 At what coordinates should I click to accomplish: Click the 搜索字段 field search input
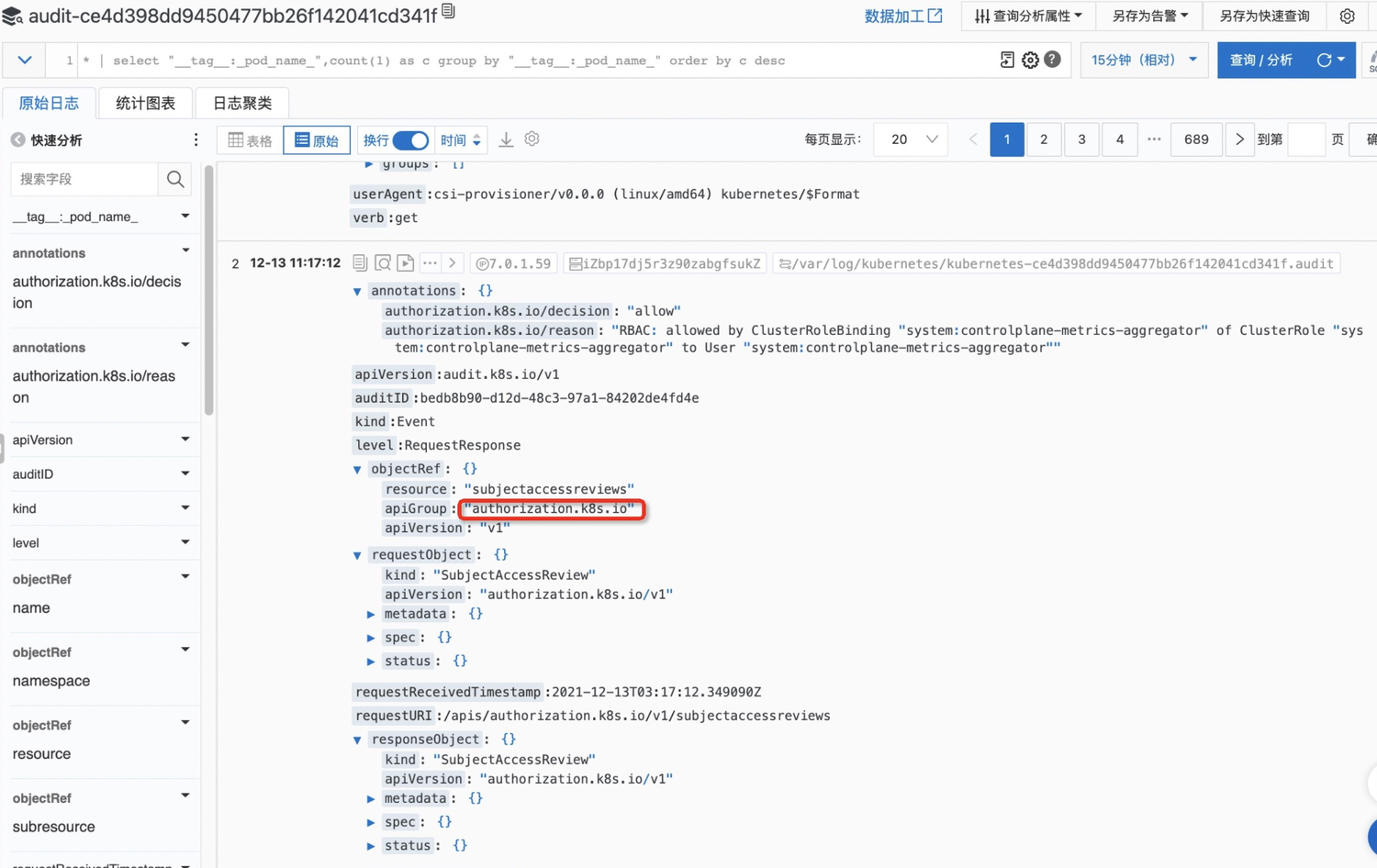84,179
